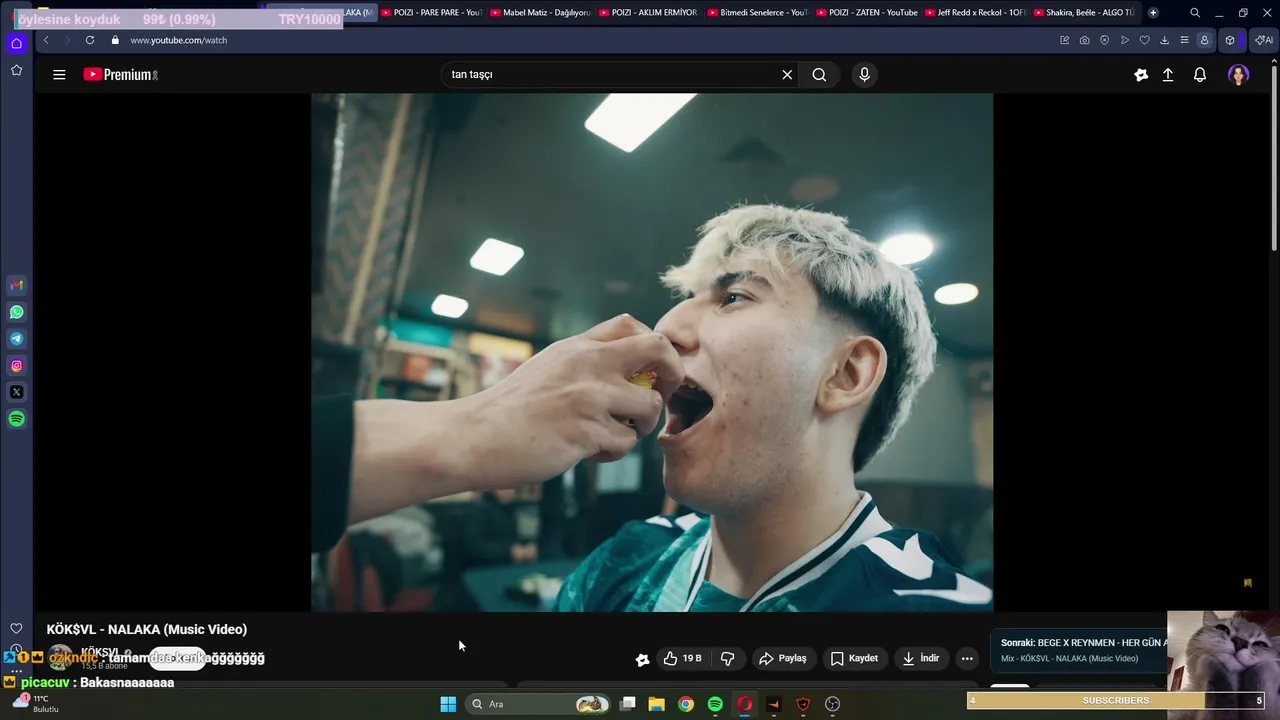Screen dimensions: 1280x720
Task: Share the video via Paylaş
Action: tap(782, 658)
